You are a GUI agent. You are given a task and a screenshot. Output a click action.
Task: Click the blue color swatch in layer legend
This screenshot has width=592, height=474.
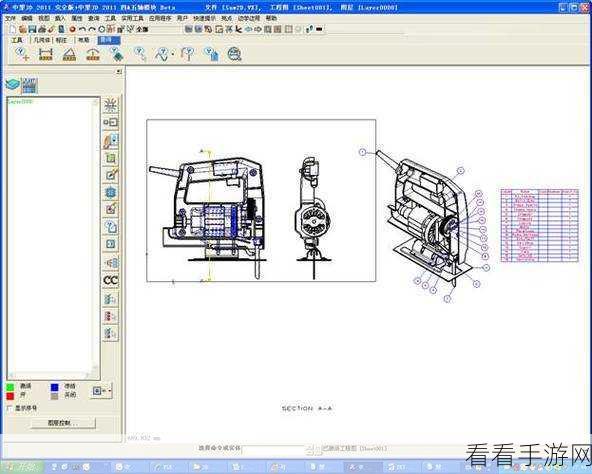55,387
